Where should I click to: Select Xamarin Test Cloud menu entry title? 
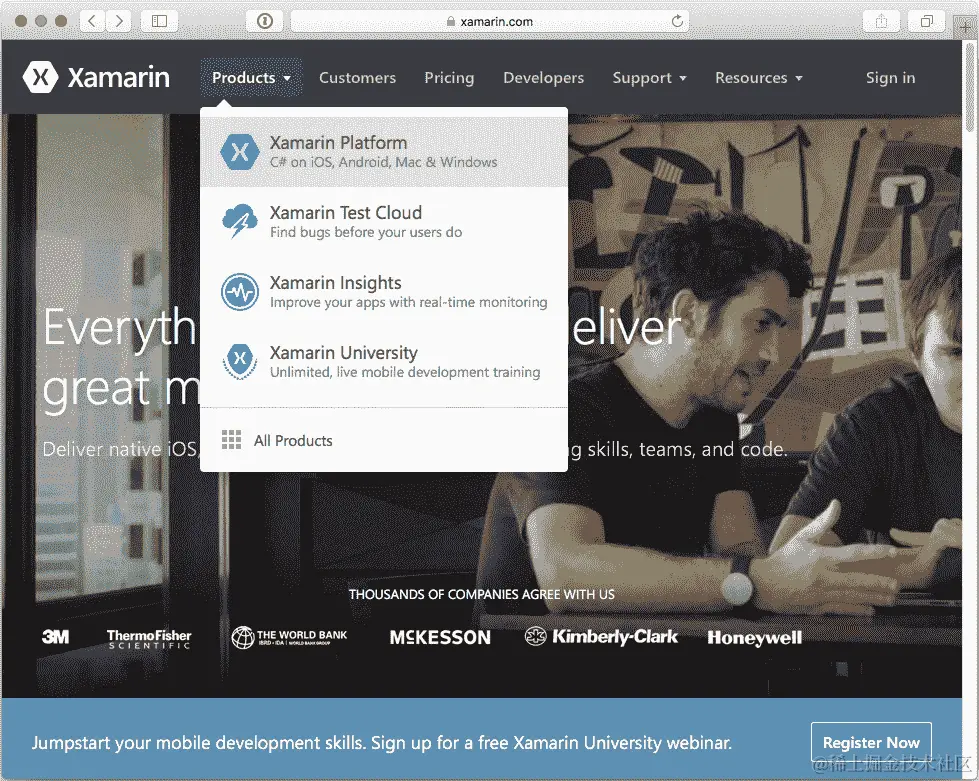coord(346,212)
